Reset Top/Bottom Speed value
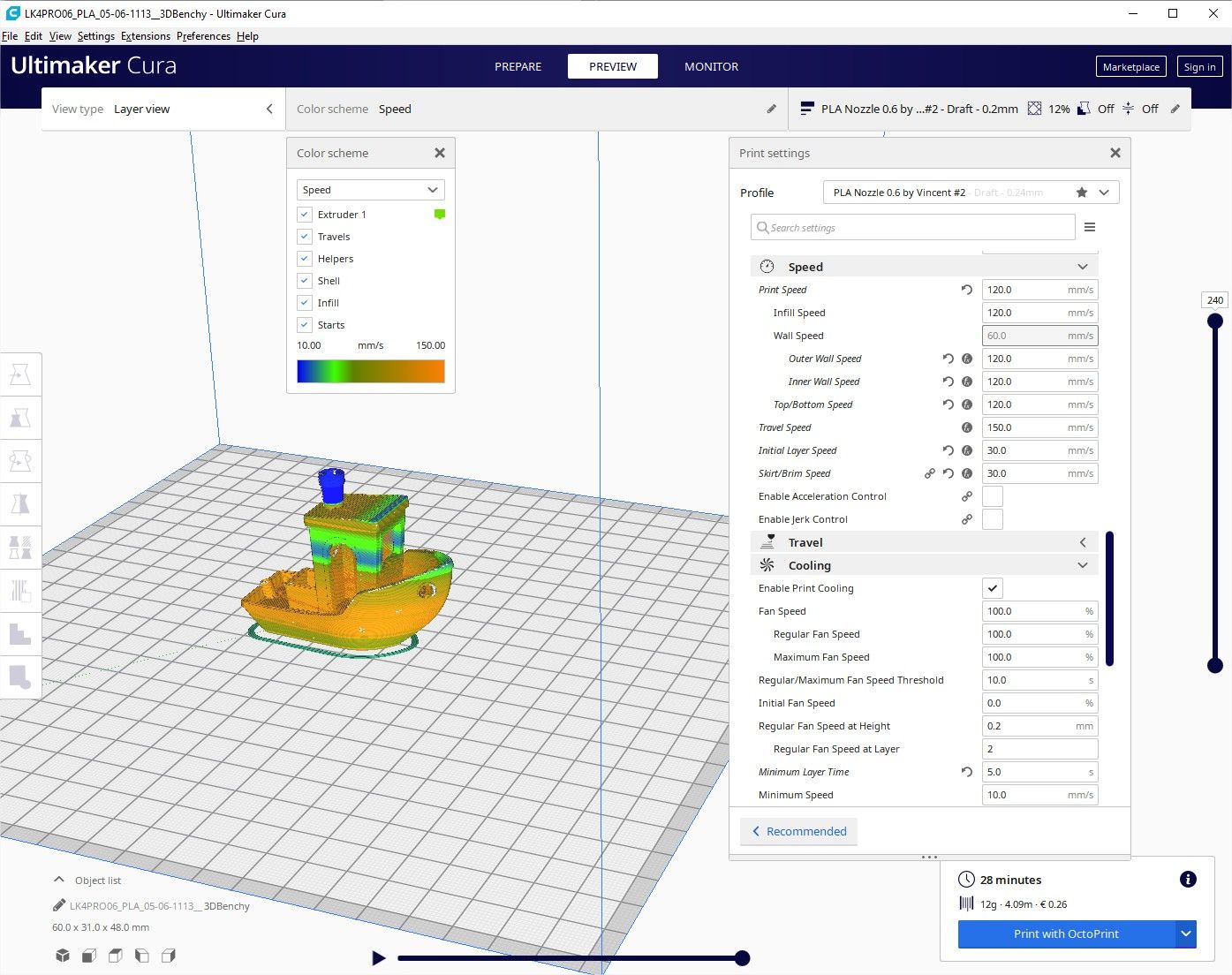The height and width of the screenshot is (975, 1232). pyautogui.click(x=948, y=404)
